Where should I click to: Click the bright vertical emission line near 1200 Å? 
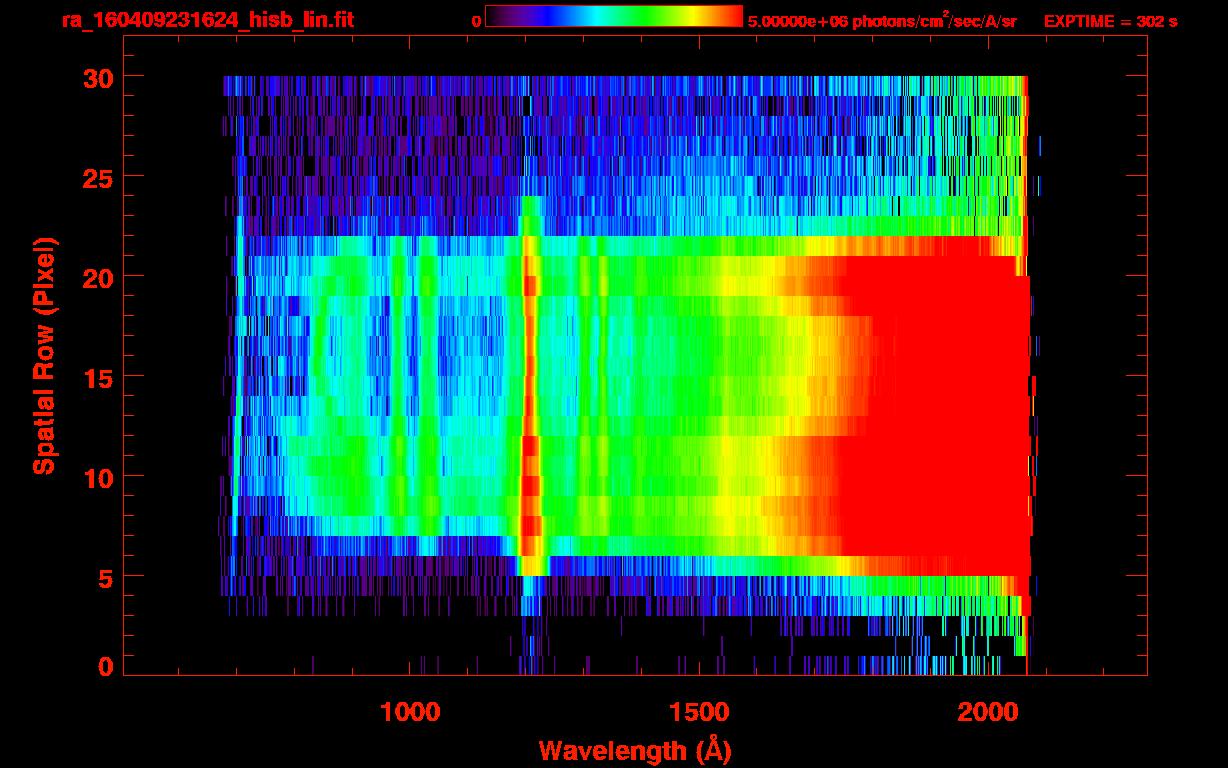click(x=530, y=400)
